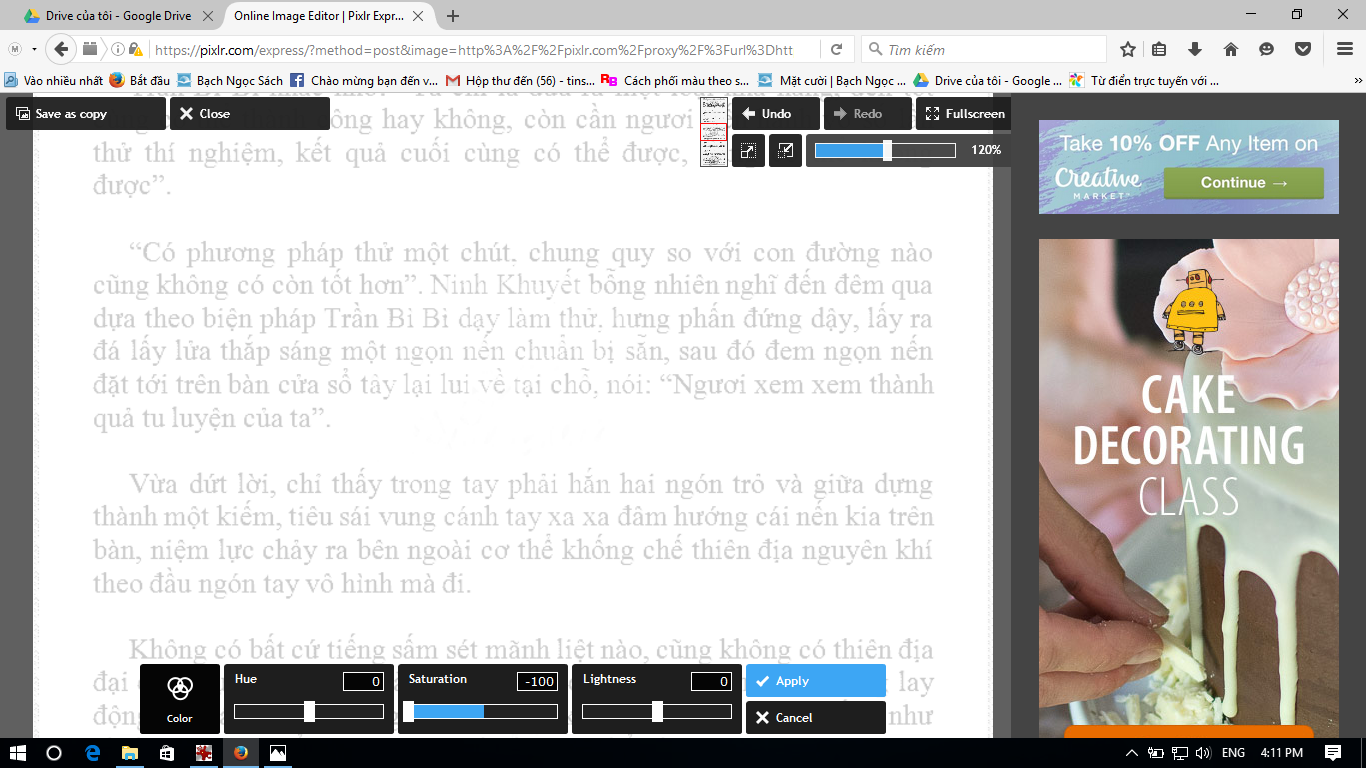Open File Explorer from the taskbar
Screen dimensions: 1366x768
[x=130, y=752]
